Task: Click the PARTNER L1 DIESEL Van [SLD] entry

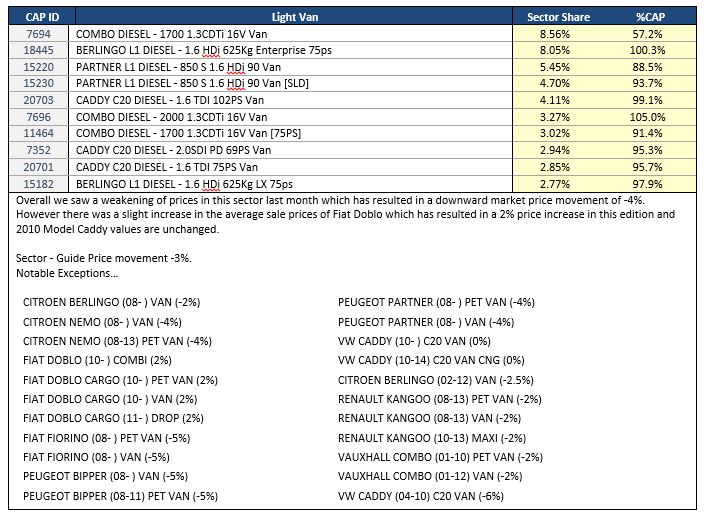Action: [x=192, y=84]
